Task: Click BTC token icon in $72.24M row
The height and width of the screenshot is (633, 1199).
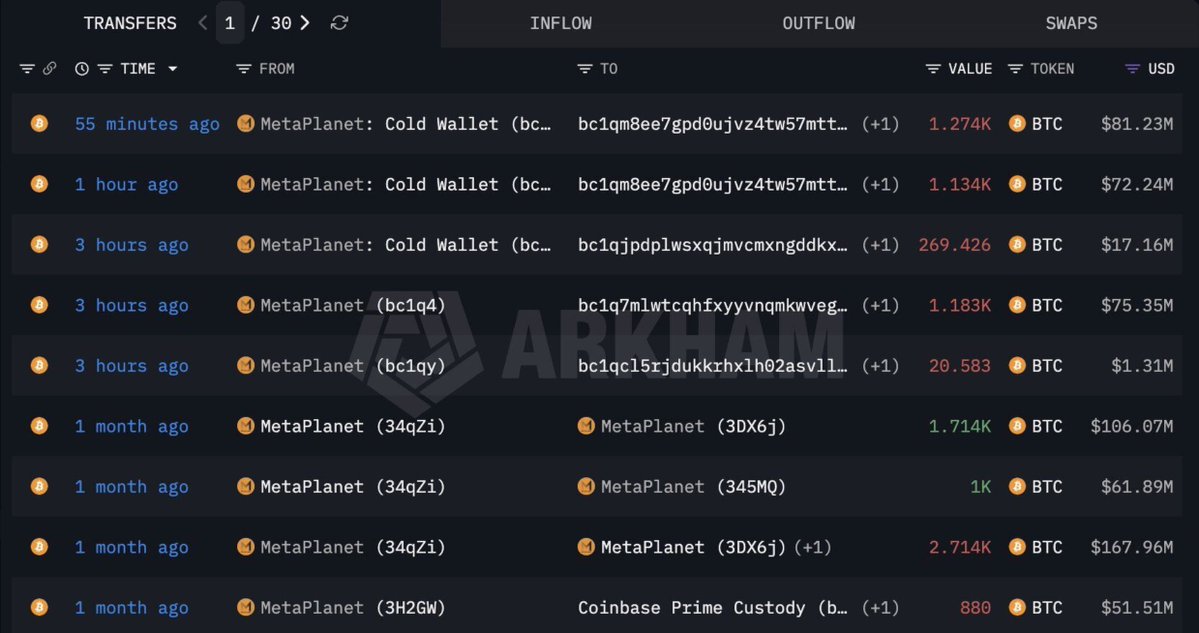Action: [x=1017, y=183]
